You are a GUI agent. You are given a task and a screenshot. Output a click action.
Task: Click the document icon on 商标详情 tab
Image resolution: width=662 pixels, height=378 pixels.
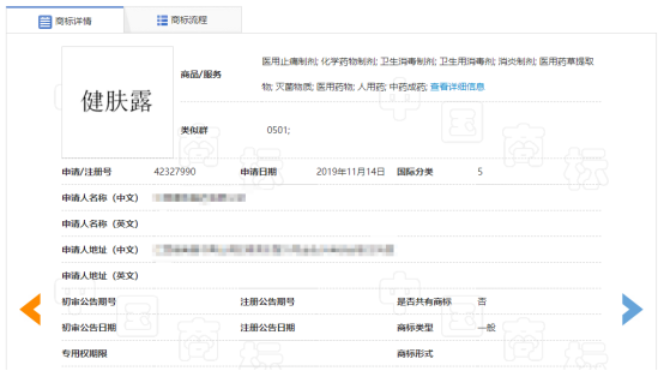[x=45, y=21]
